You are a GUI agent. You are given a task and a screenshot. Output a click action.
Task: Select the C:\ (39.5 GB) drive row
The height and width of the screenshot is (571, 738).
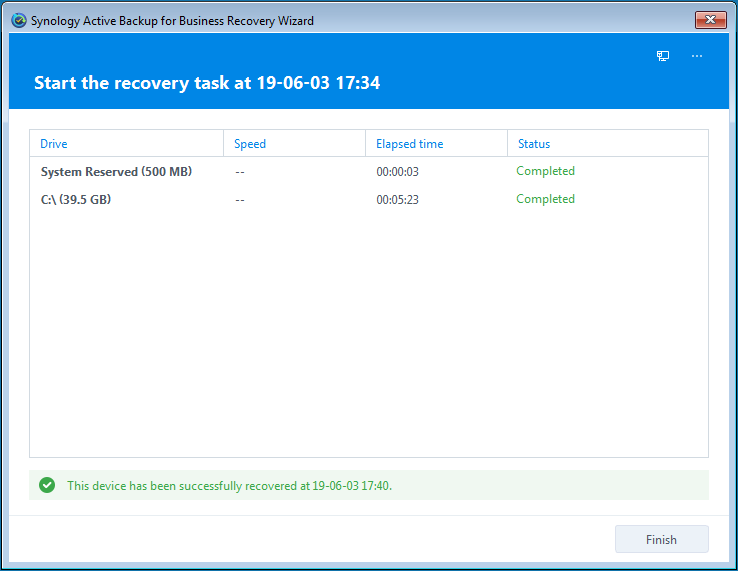pyautogui.click(x=76, y=200)
